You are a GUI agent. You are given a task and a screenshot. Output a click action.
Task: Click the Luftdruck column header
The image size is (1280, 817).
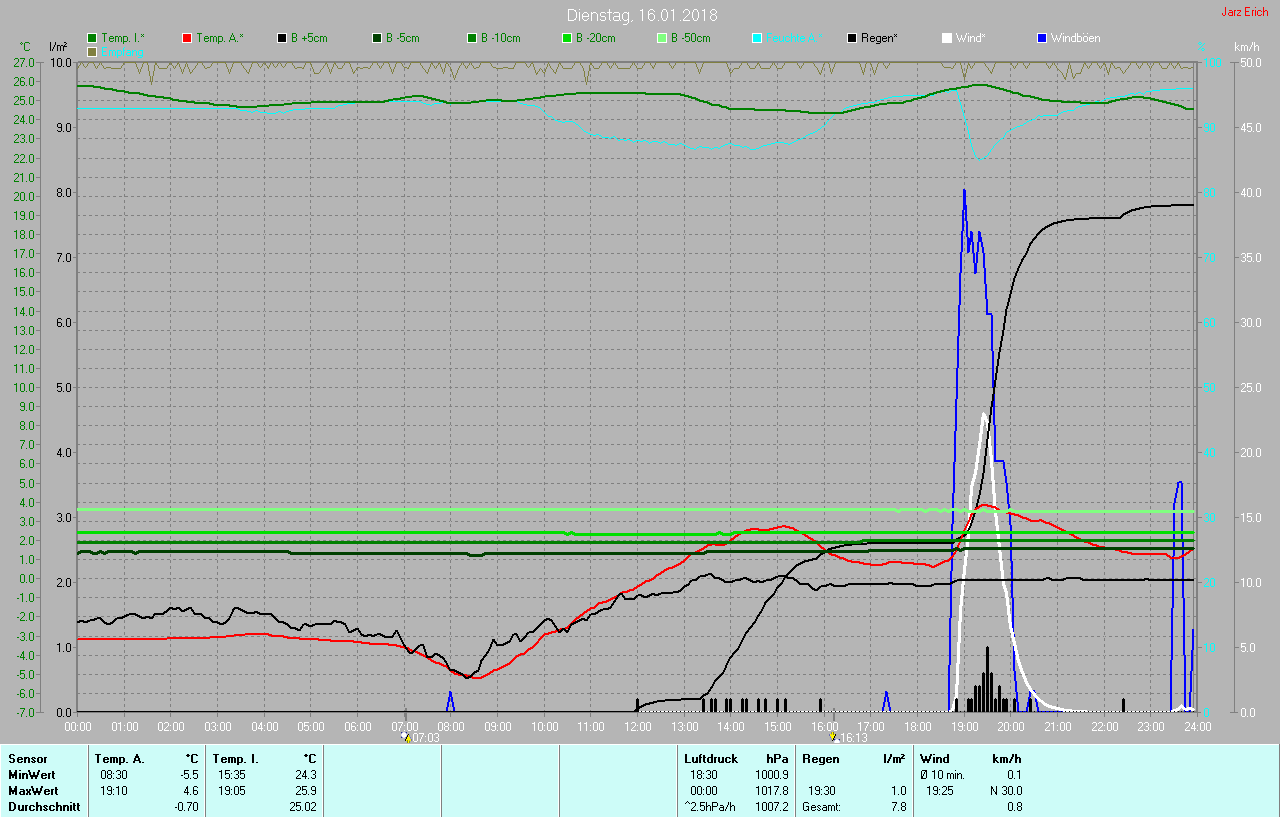point(710,759)
